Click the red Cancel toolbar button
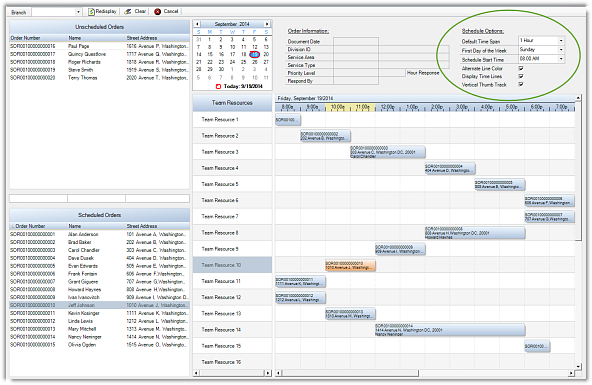The image size is (592, 385). coord(166,12)
